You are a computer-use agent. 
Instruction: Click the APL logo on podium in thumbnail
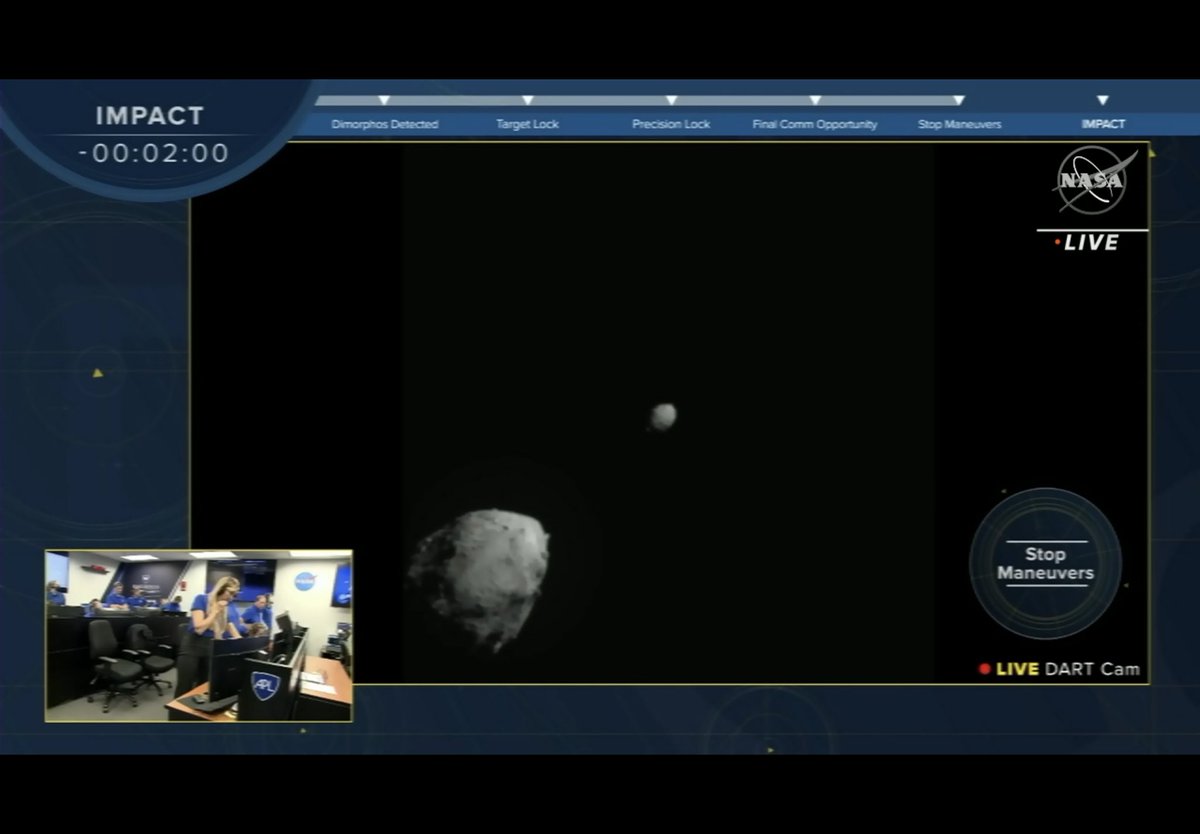click(263, 684)
